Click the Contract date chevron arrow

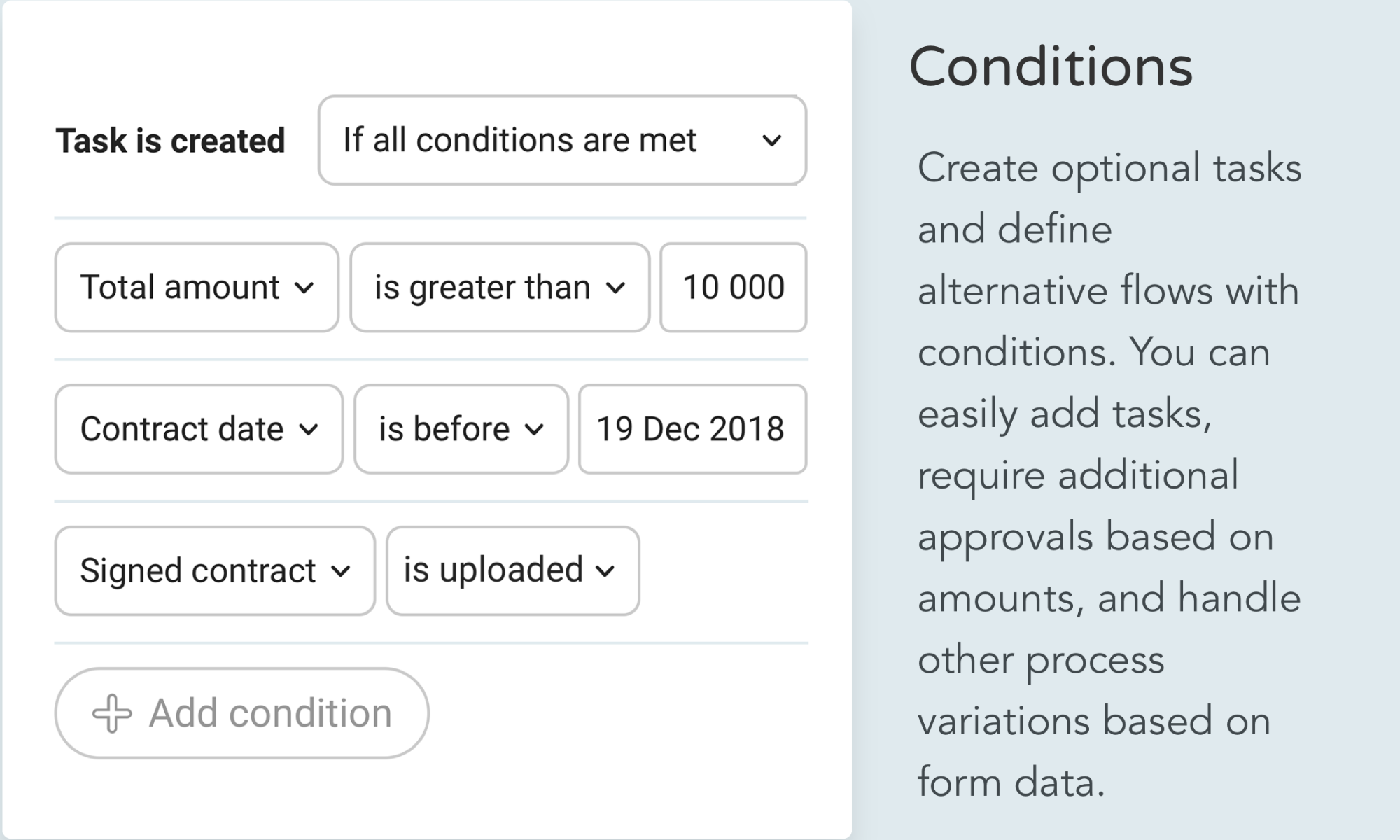309,429
